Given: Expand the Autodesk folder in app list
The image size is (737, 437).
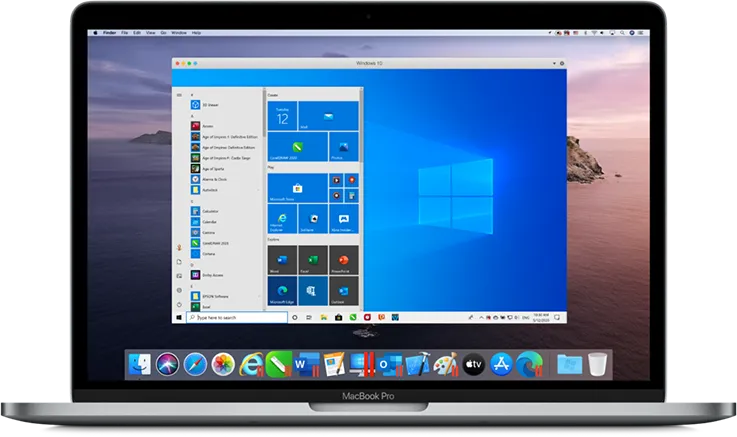Looking at the screenshot, I should tap(225, 190).
